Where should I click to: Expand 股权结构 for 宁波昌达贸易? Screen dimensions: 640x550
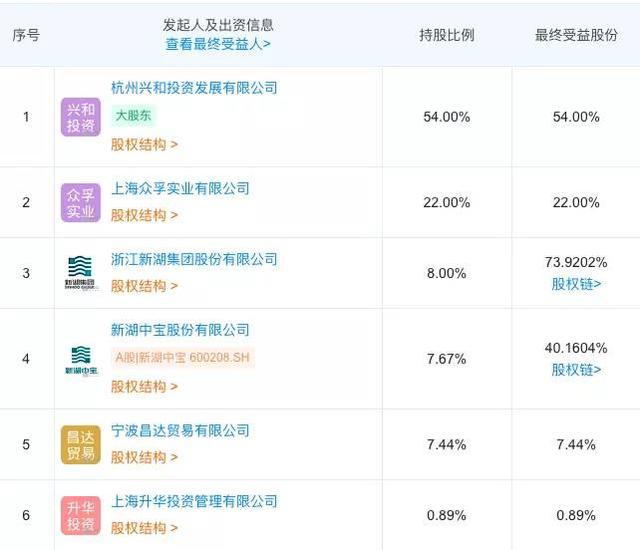(x=144, y=458)
